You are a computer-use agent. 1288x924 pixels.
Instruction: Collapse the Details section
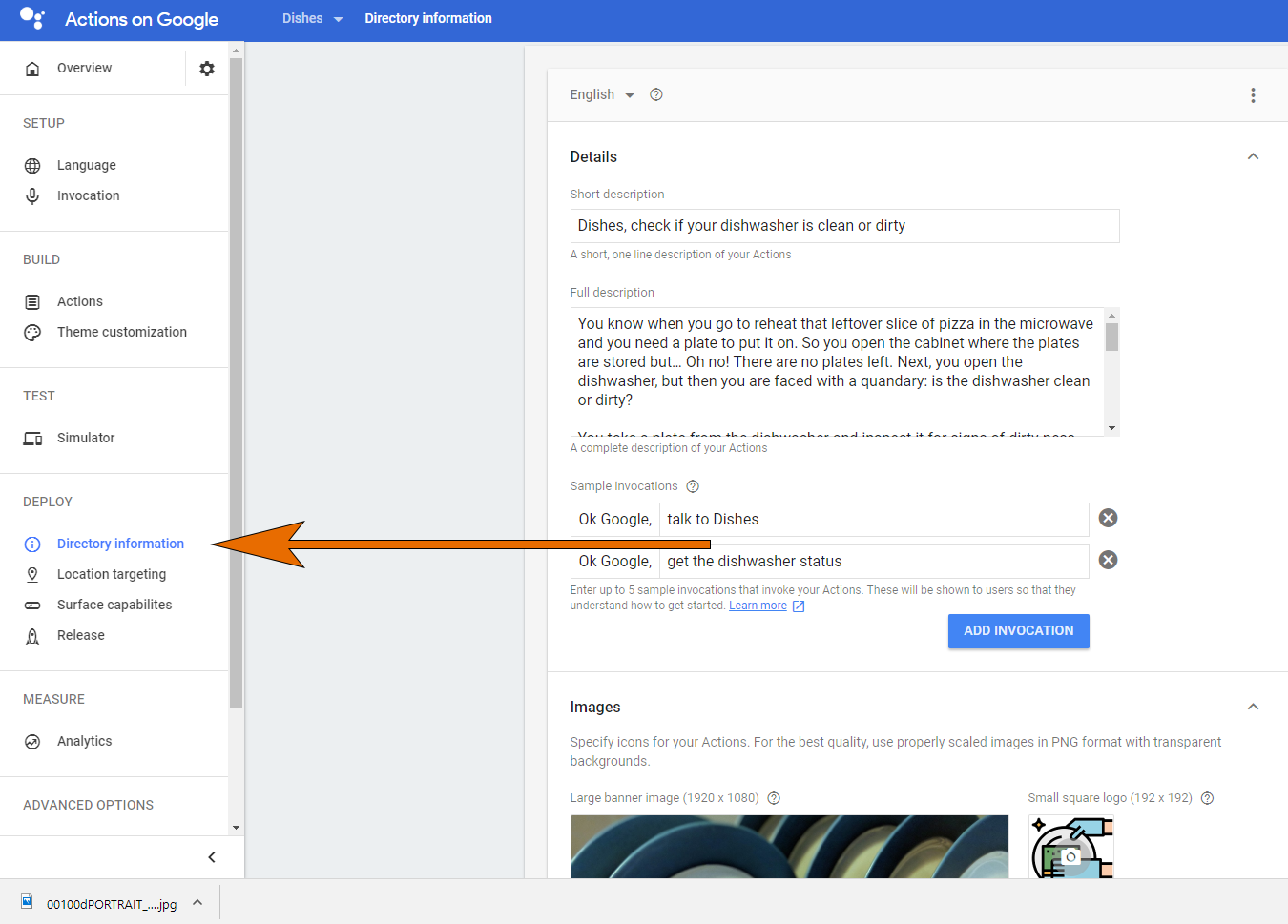point(1253,156)
